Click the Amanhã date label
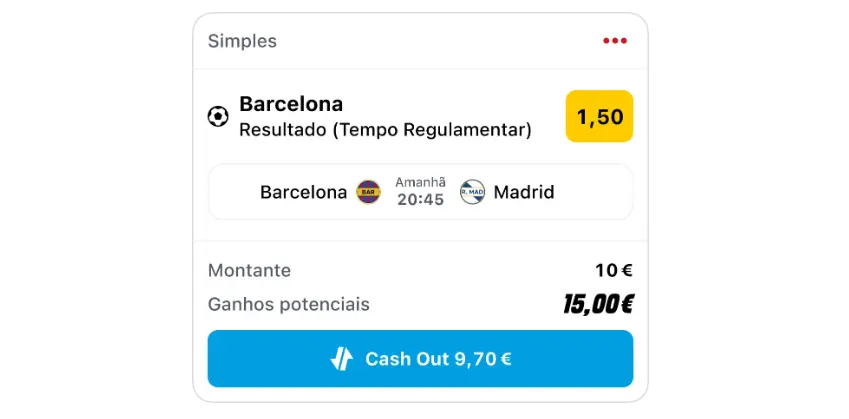 420,182
